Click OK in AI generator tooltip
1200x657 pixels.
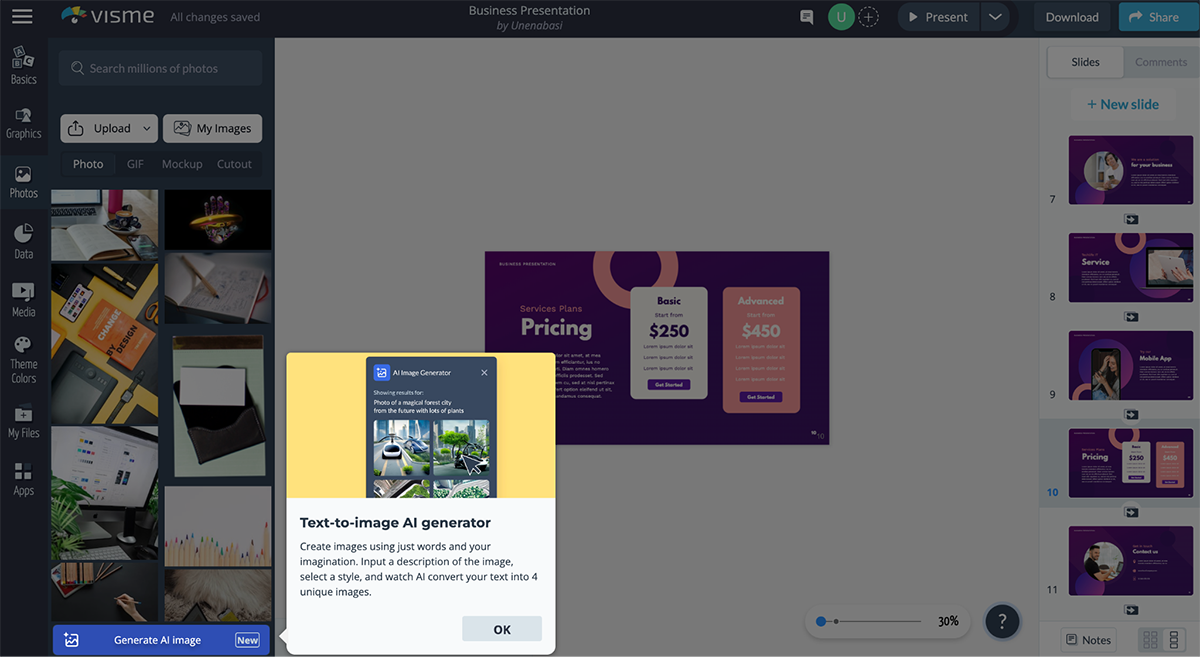coord(502,629)
